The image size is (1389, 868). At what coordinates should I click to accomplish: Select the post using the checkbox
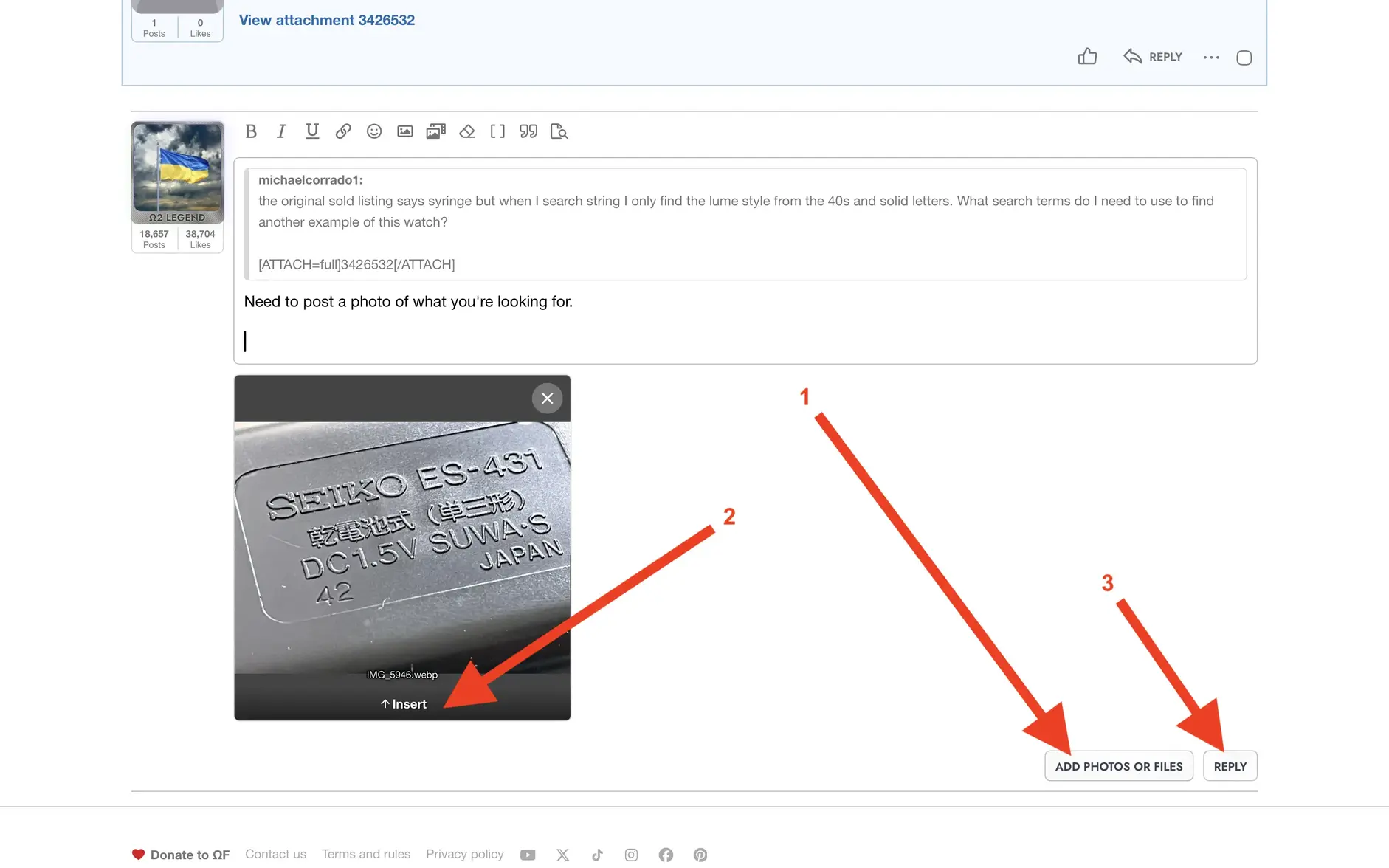pyautogui.click(x=1244, y=58)
